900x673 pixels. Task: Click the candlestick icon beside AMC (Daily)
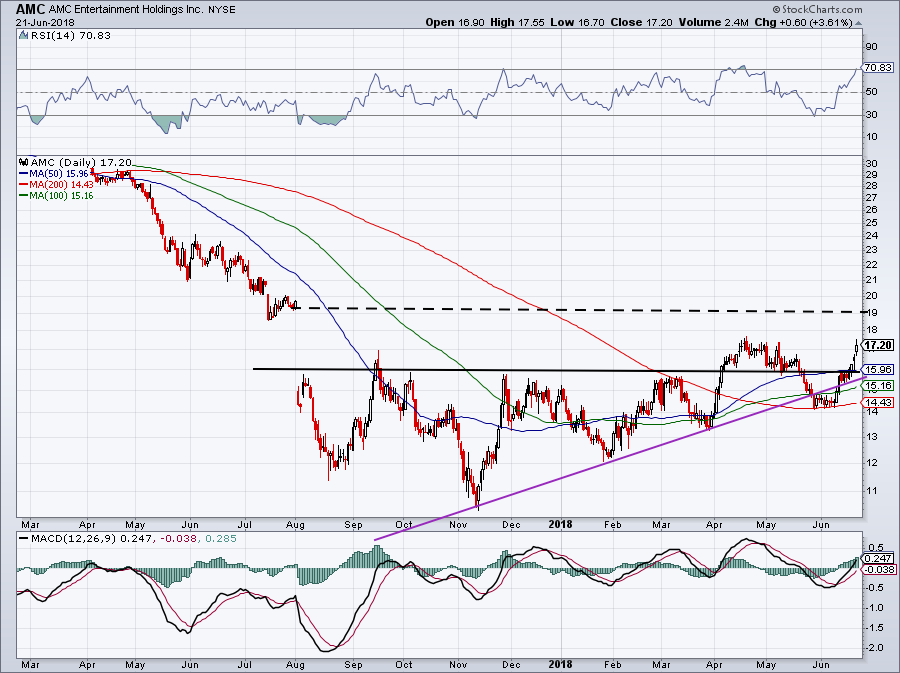(23, 162)
